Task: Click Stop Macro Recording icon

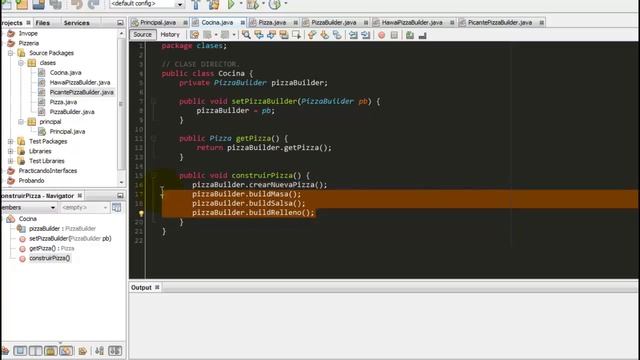Action: (394, 35)
